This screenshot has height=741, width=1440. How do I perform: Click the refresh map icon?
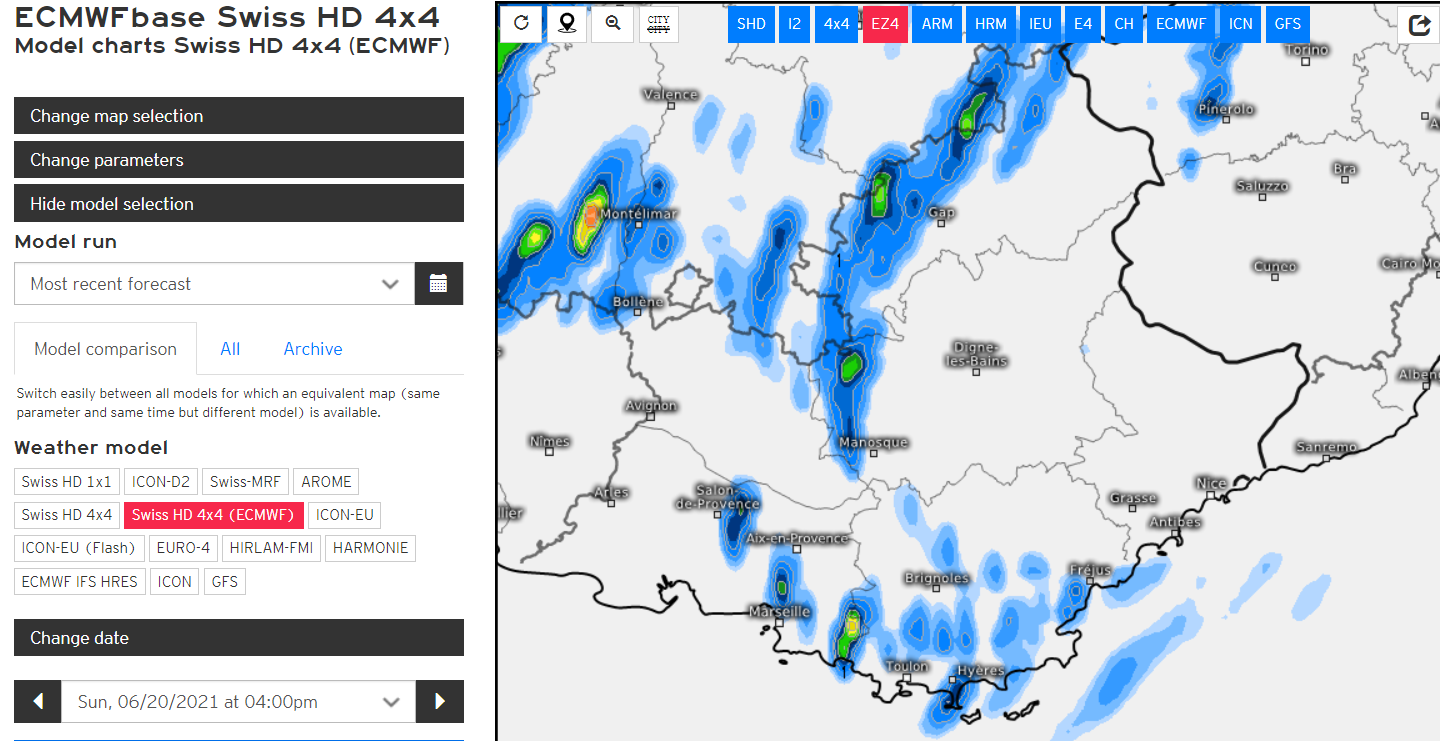point(521,23)
